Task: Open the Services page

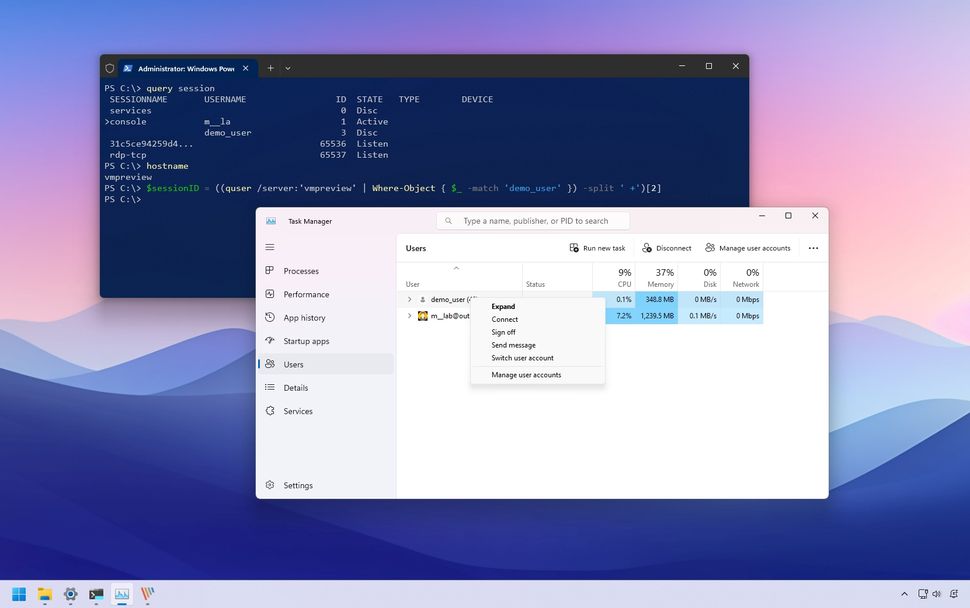Action: coord(298,410)
